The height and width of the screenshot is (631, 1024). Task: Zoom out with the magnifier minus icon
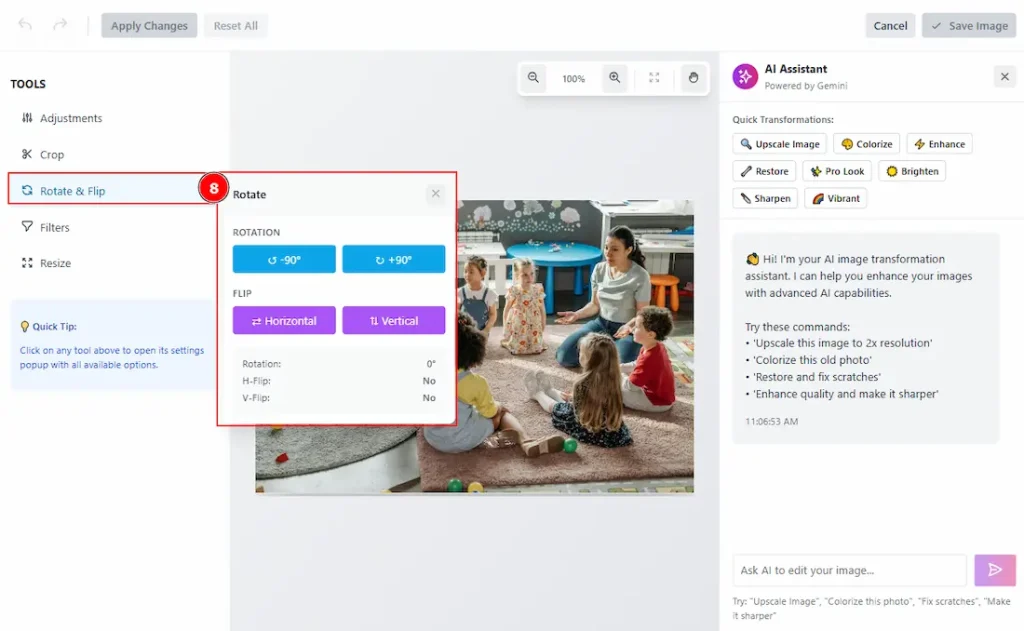(x=534, y=78)
